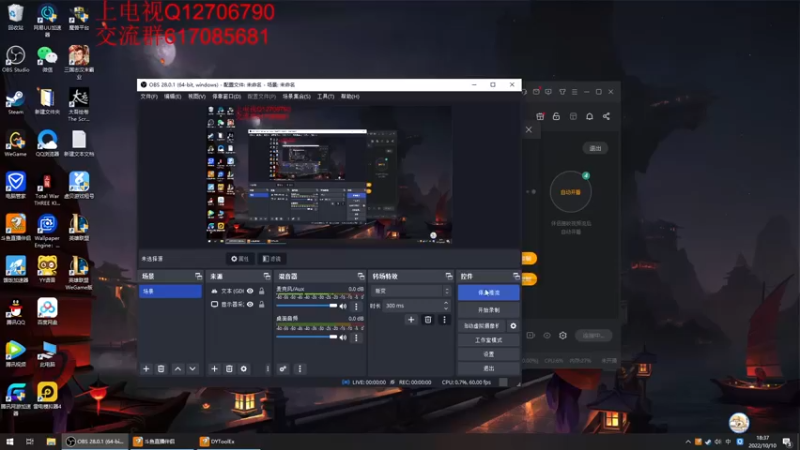Mute the Mic/Aux speaker icon

(343, 306)
